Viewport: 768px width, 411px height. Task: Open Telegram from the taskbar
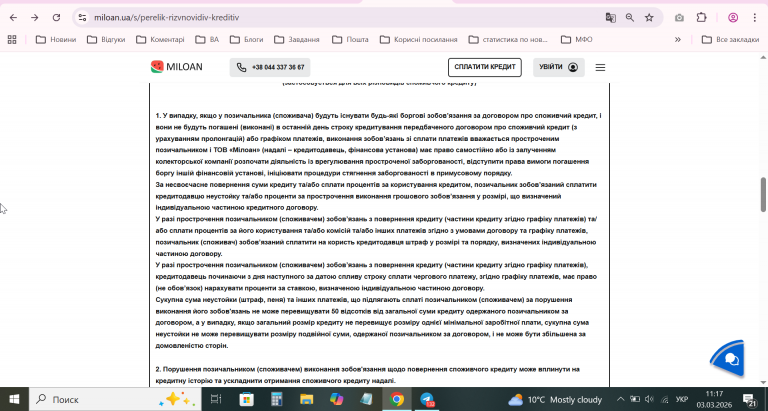[x=427, y=399]
